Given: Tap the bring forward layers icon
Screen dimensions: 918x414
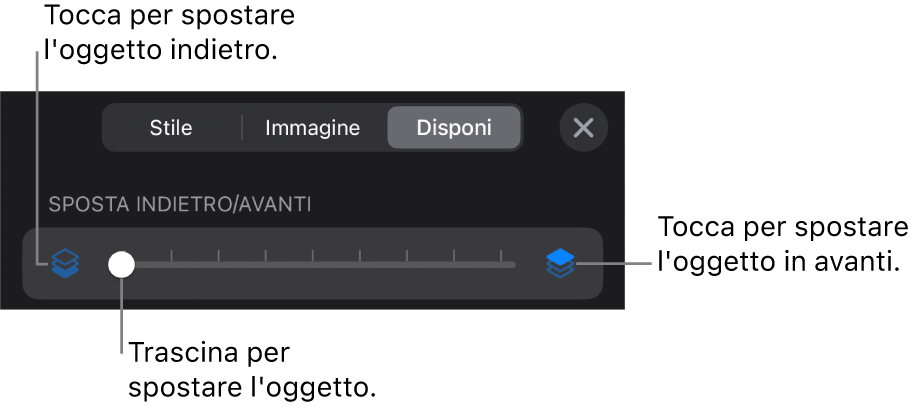Looking at the screenshot, I should pyautogui.click(x=560, y=264).
